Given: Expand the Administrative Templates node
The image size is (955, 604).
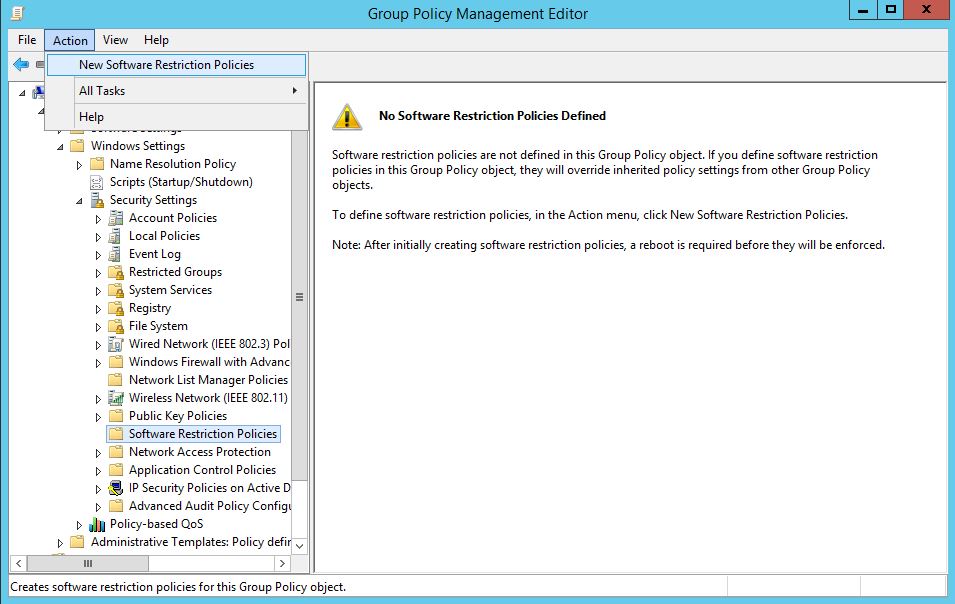Looking at the screenshot, I should 60,543.
